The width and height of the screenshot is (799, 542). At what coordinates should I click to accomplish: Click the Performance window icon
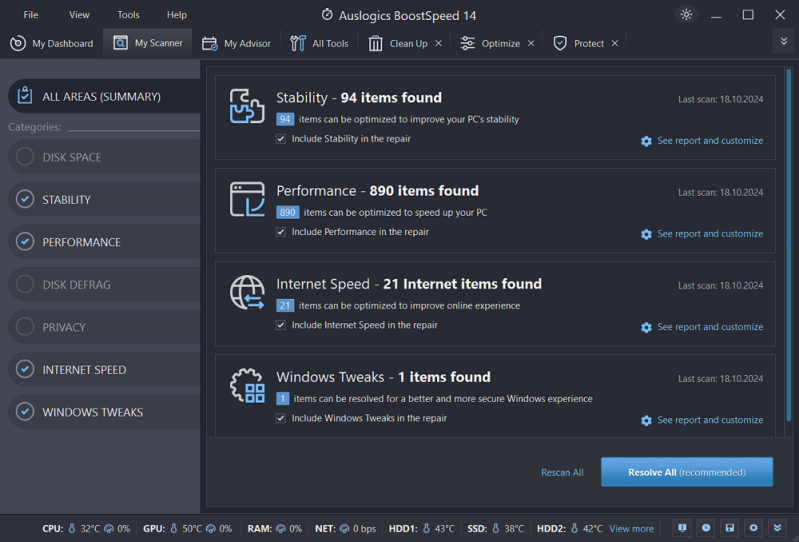point(247,199)
